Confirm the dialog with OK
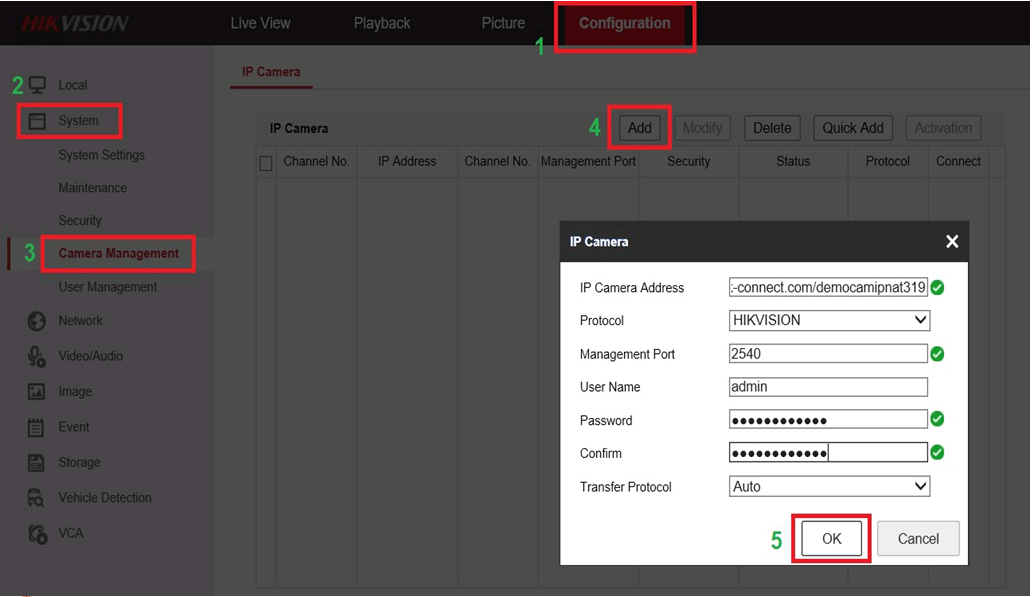Image resolution: width=1033 pixels, height=597 pixels. [831, 539]
